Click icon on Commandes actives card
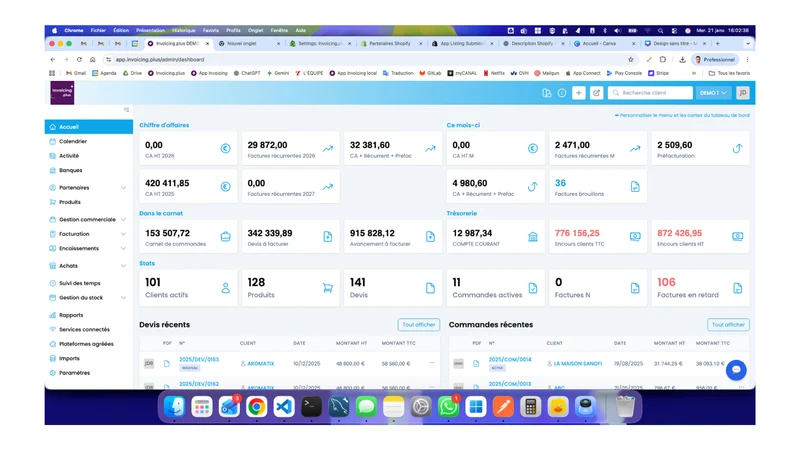This screenshot has width=800, height=450. 533,288
